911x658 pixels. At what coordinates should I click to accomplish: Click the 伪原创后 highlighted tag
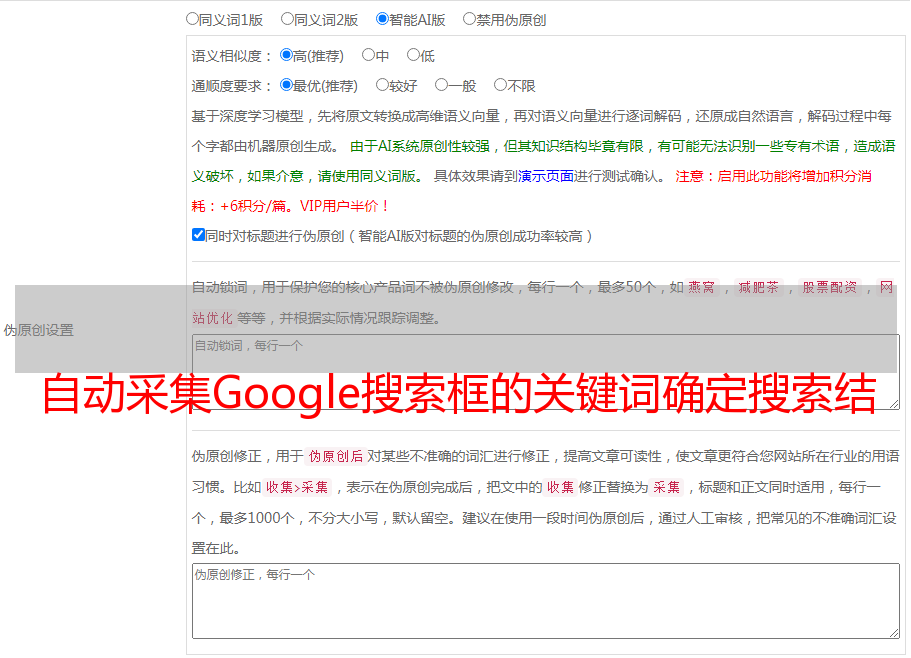336,456
